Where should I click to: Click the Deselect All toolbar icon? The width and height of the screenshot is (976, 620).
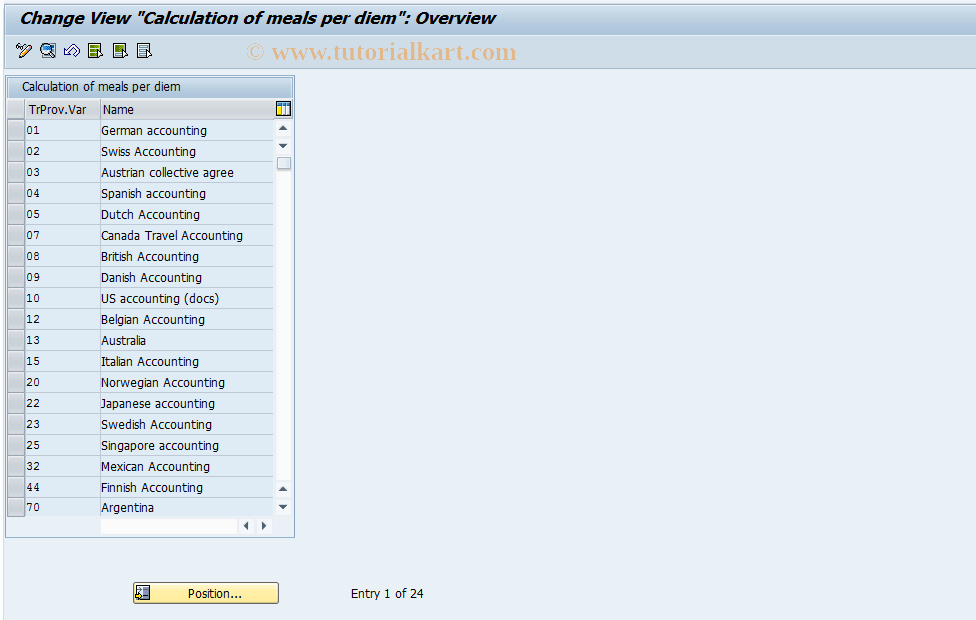144,51
